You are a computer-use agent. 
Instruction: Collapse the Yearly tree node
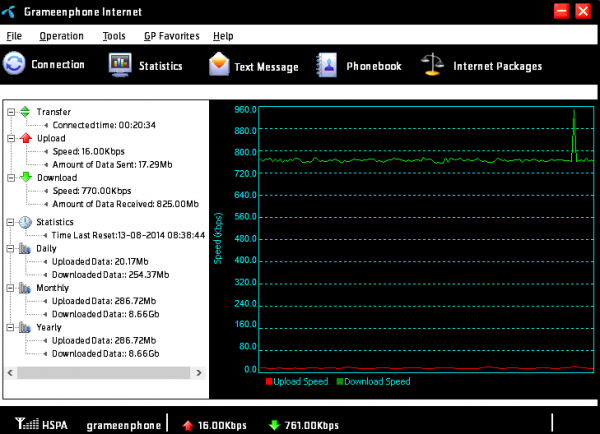10,327
